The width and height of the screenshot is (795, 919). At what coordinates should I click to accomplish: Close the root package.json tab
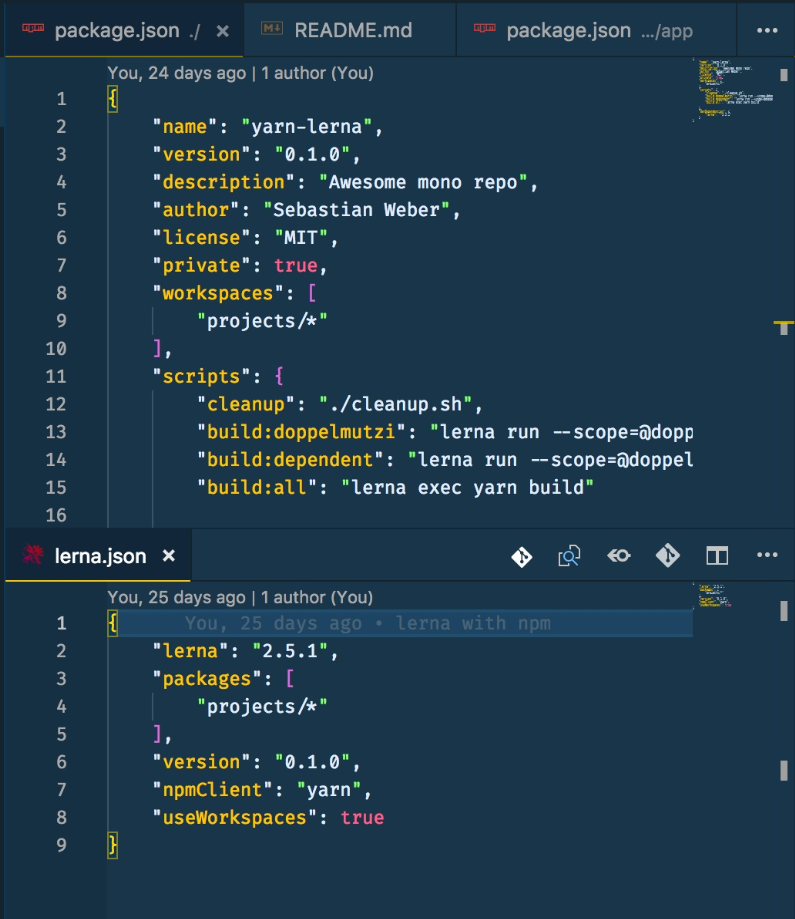[x=223, y=31]
